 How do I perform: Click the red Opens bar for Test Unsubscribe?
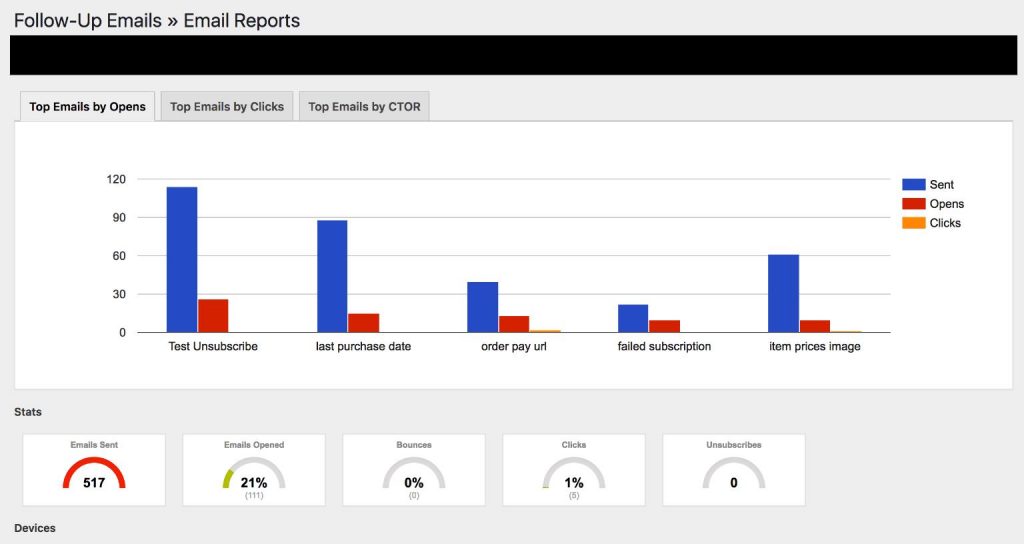(x=213, y=316)
